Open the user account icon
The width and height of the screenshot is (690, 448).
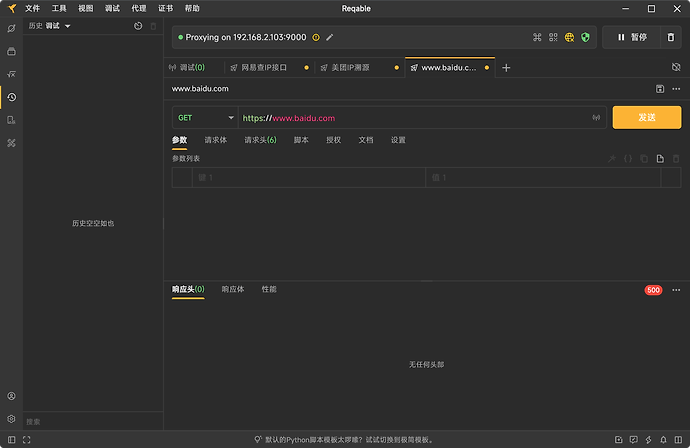11,396
